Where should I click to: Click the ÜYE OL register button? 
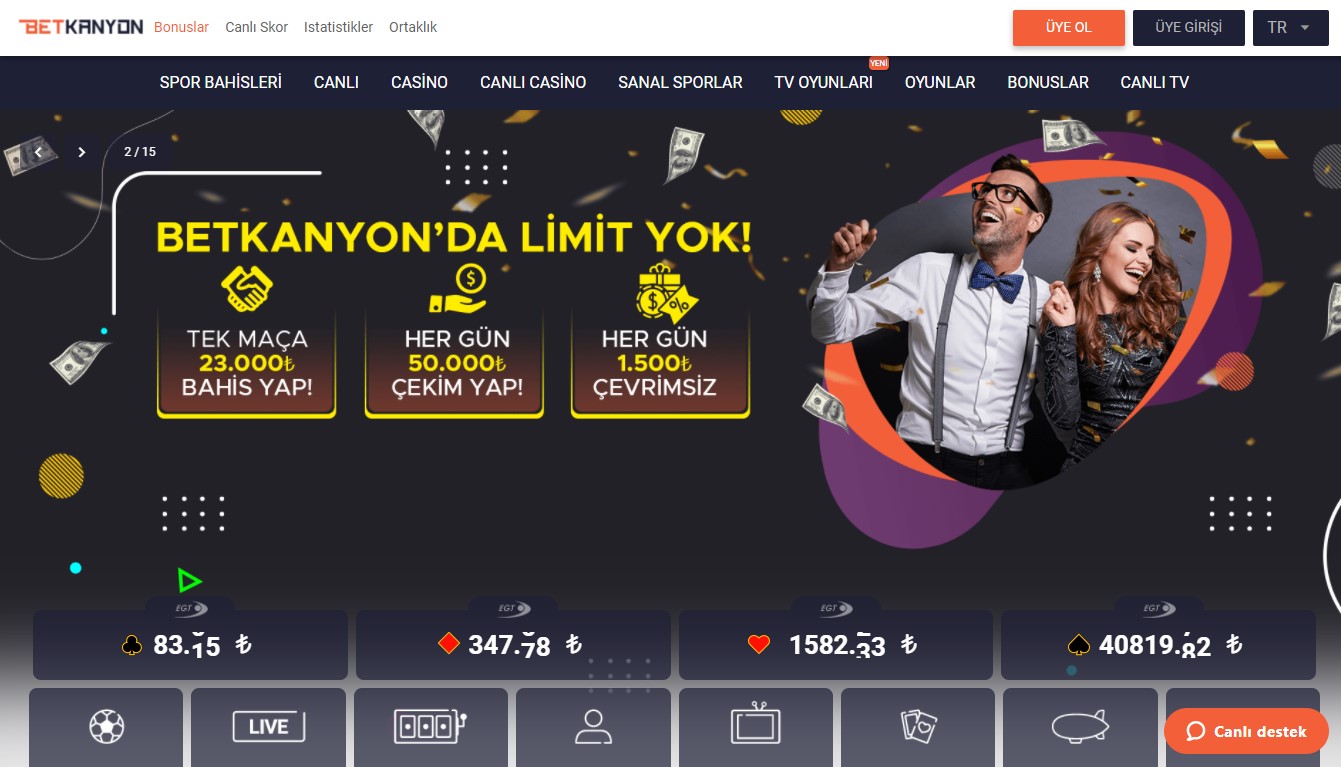tap(1069, 28)
